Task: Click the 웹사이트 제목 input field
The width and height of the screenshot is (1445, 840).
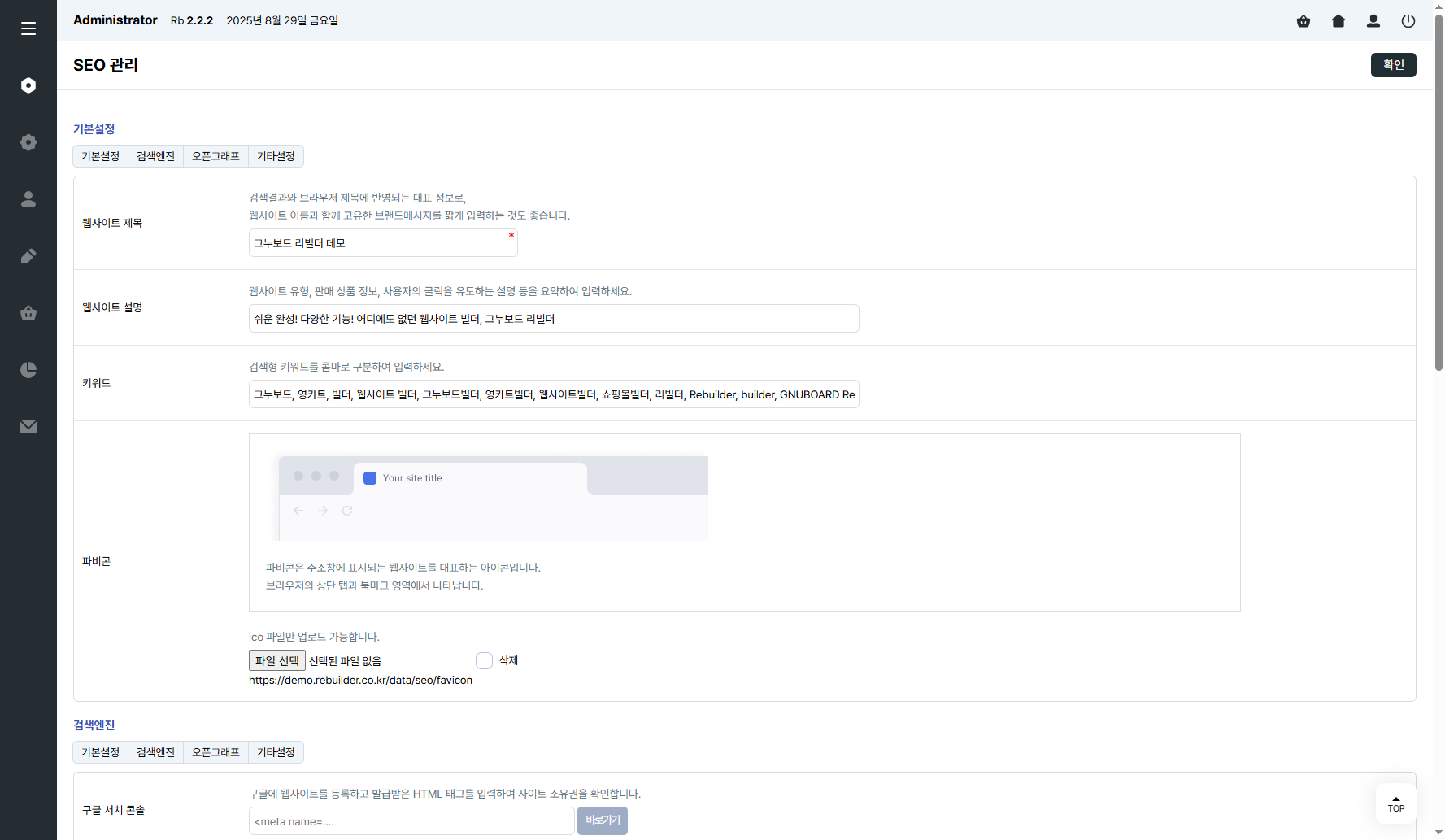Action: tap(382, 243)
